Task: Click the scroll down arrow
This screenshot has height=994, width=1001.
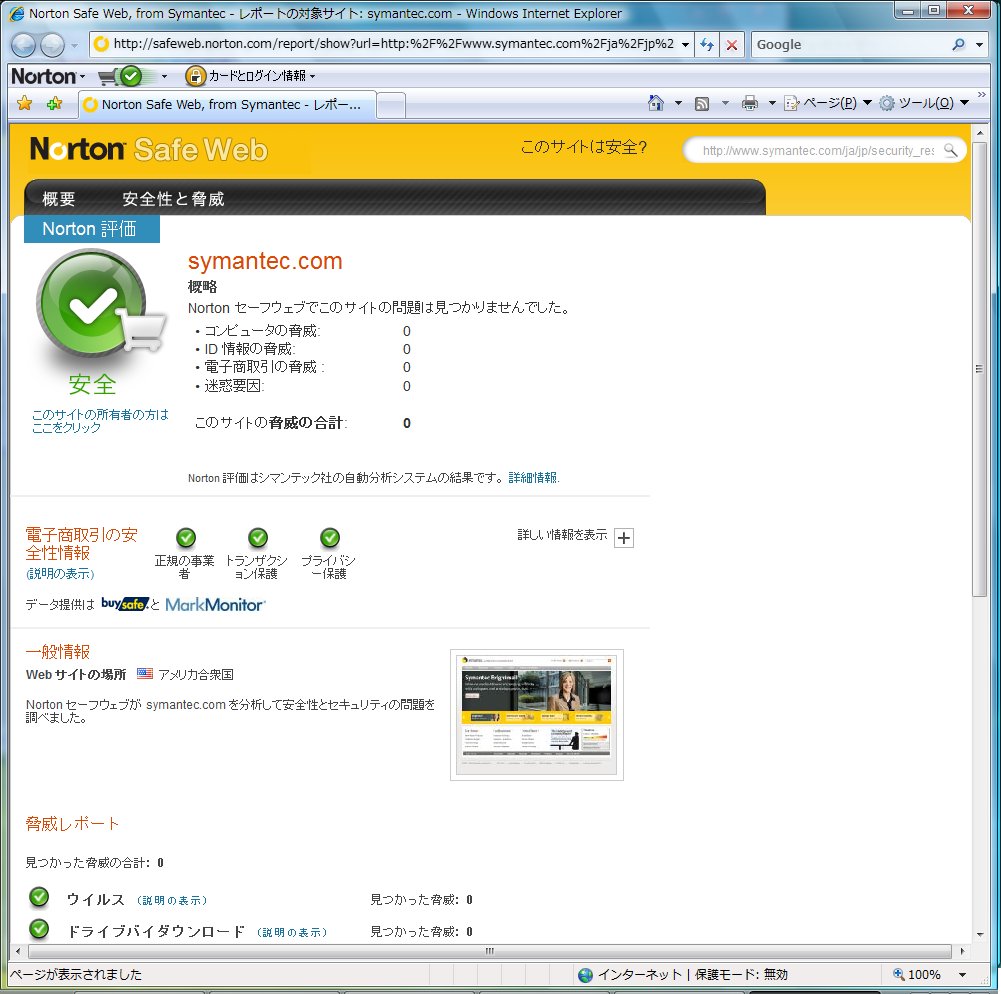Action: coord(980,935)
